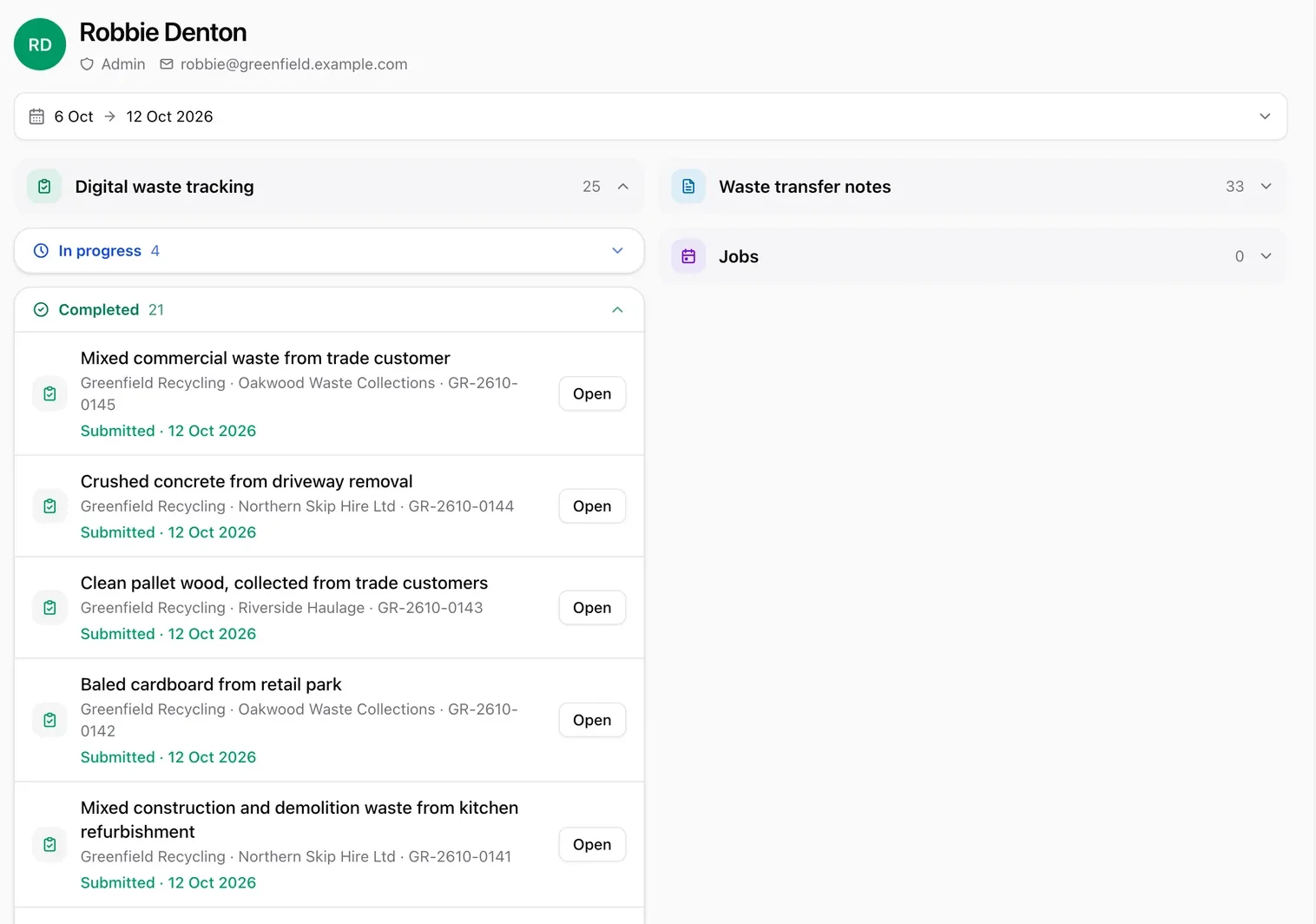The width and height of the screenshot is (1316, 924).
Task: Click the Jobs section title
Action: click(739, 256)
